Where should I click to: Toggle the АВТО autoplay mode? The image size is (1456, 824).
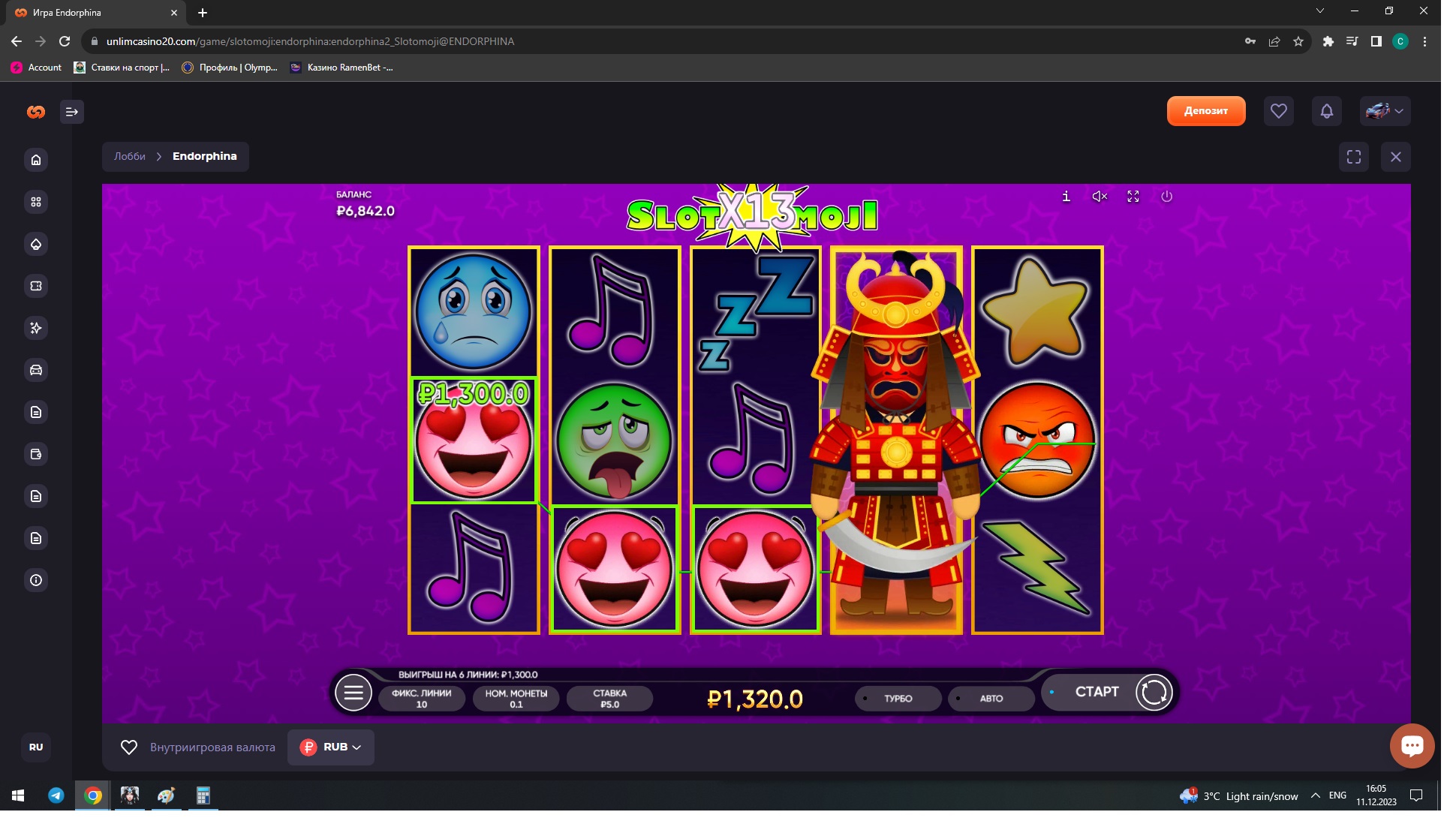click(x=991, y=699)
